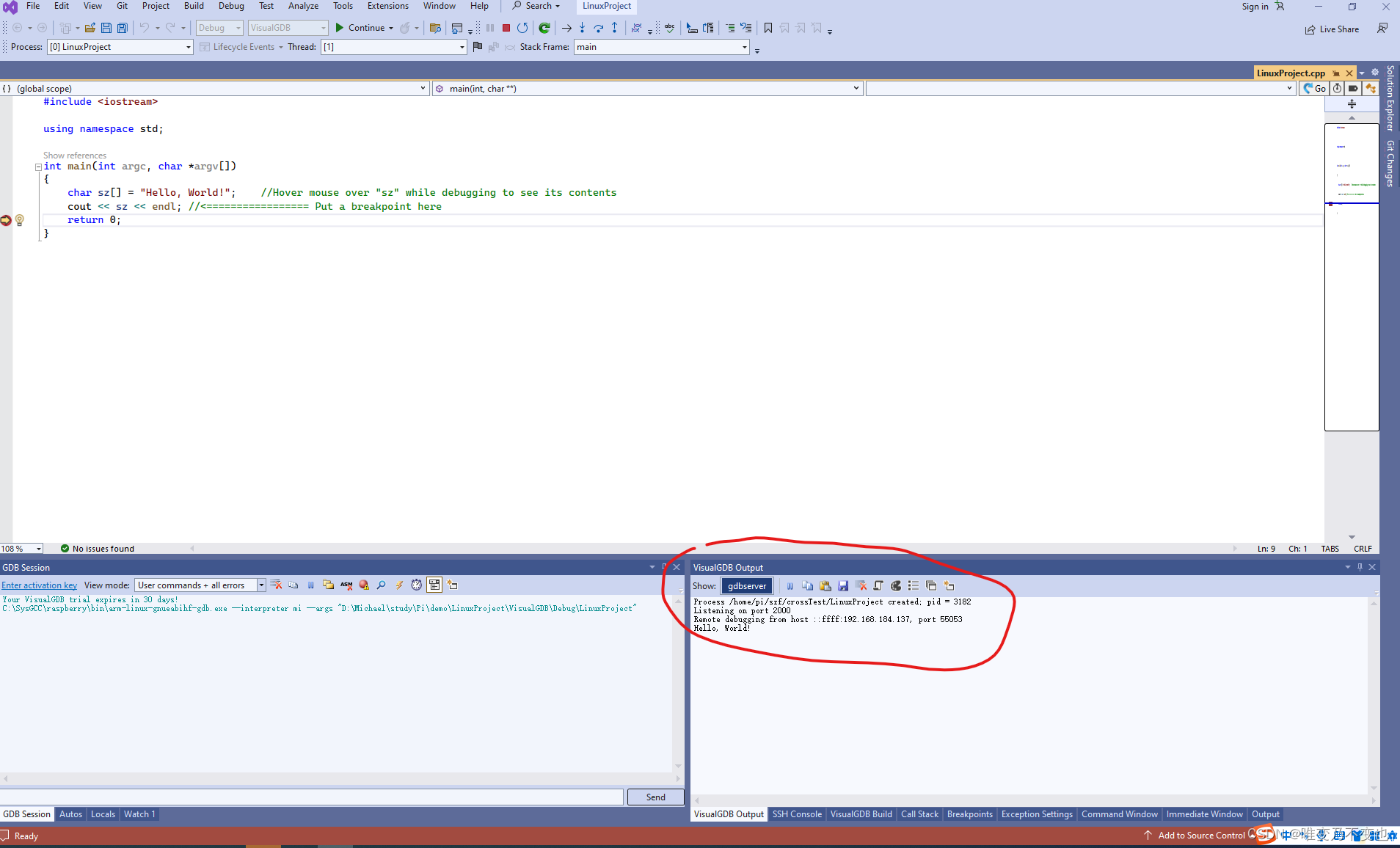
Task: Clear the GDB Session log icon
Action: point(277,585)
